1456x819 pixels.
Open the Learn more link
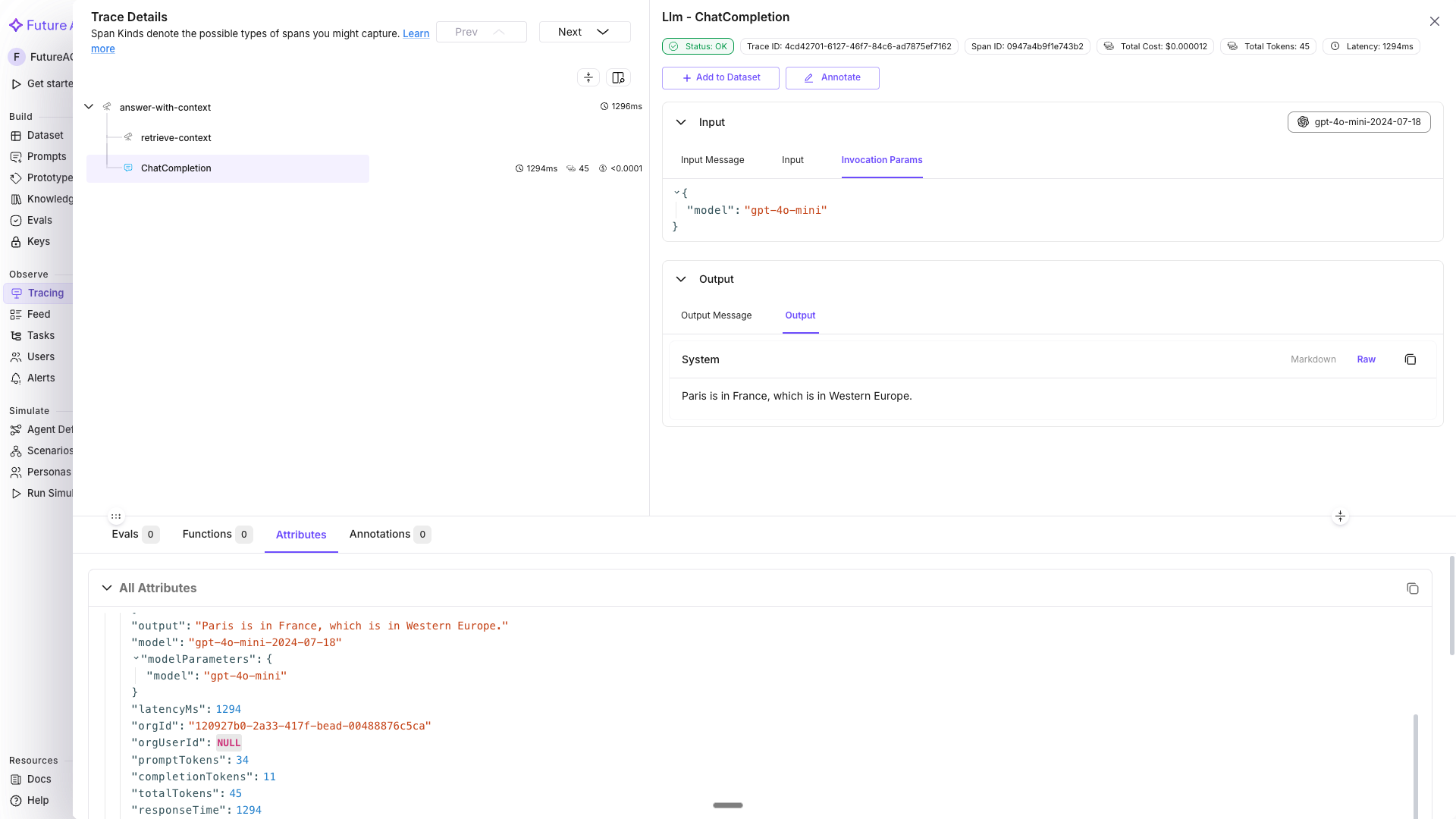(x=416, y=33)
